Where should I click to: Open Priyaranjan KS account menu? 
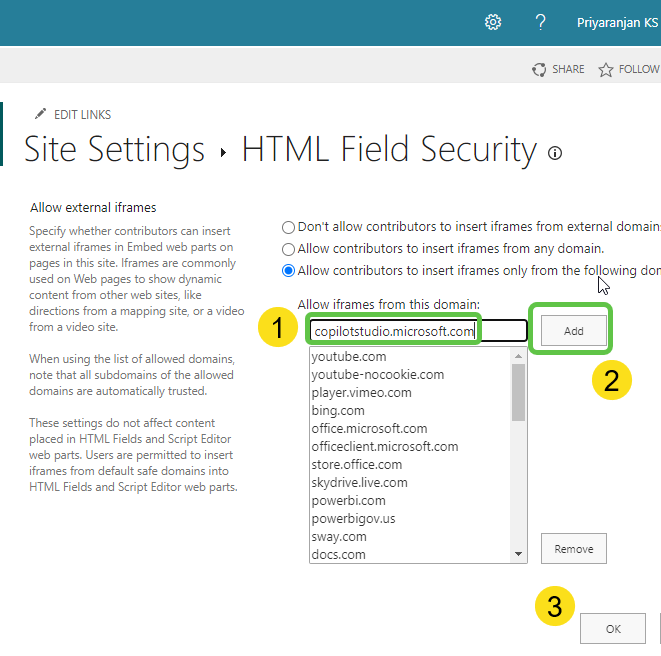click(x=617, y=22)
